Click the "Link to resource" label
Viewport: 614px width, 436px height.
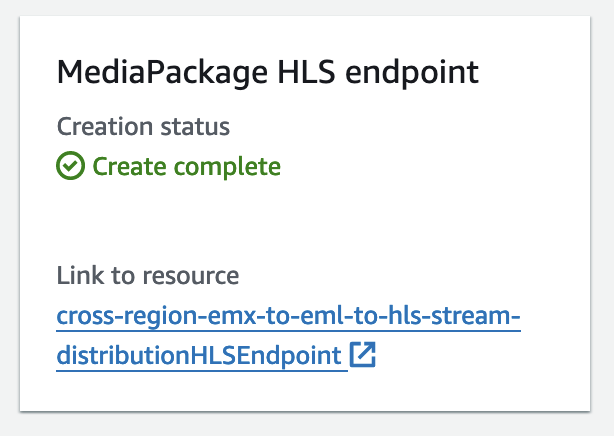point(147,276)
